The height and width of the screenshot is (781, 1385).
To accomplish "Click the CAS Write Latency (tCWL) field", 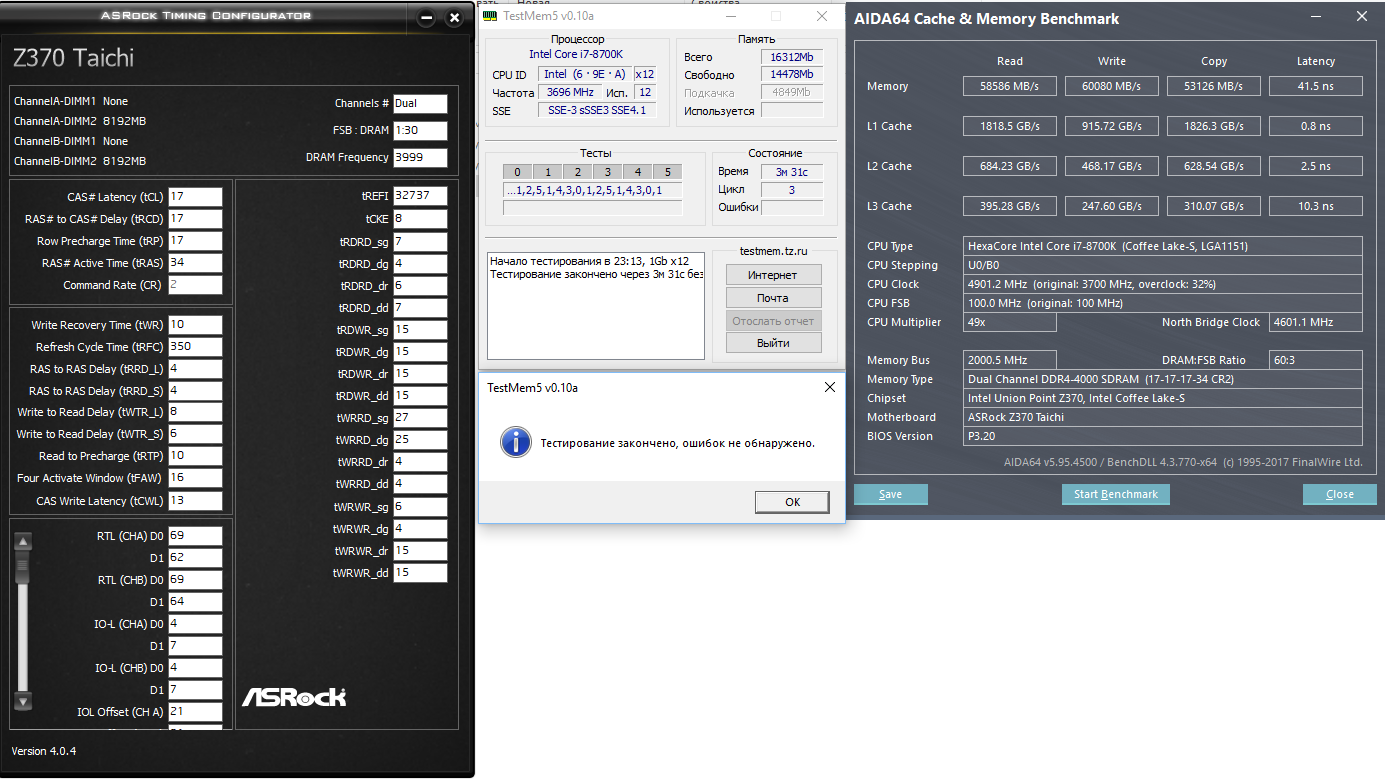I will 195,500.
